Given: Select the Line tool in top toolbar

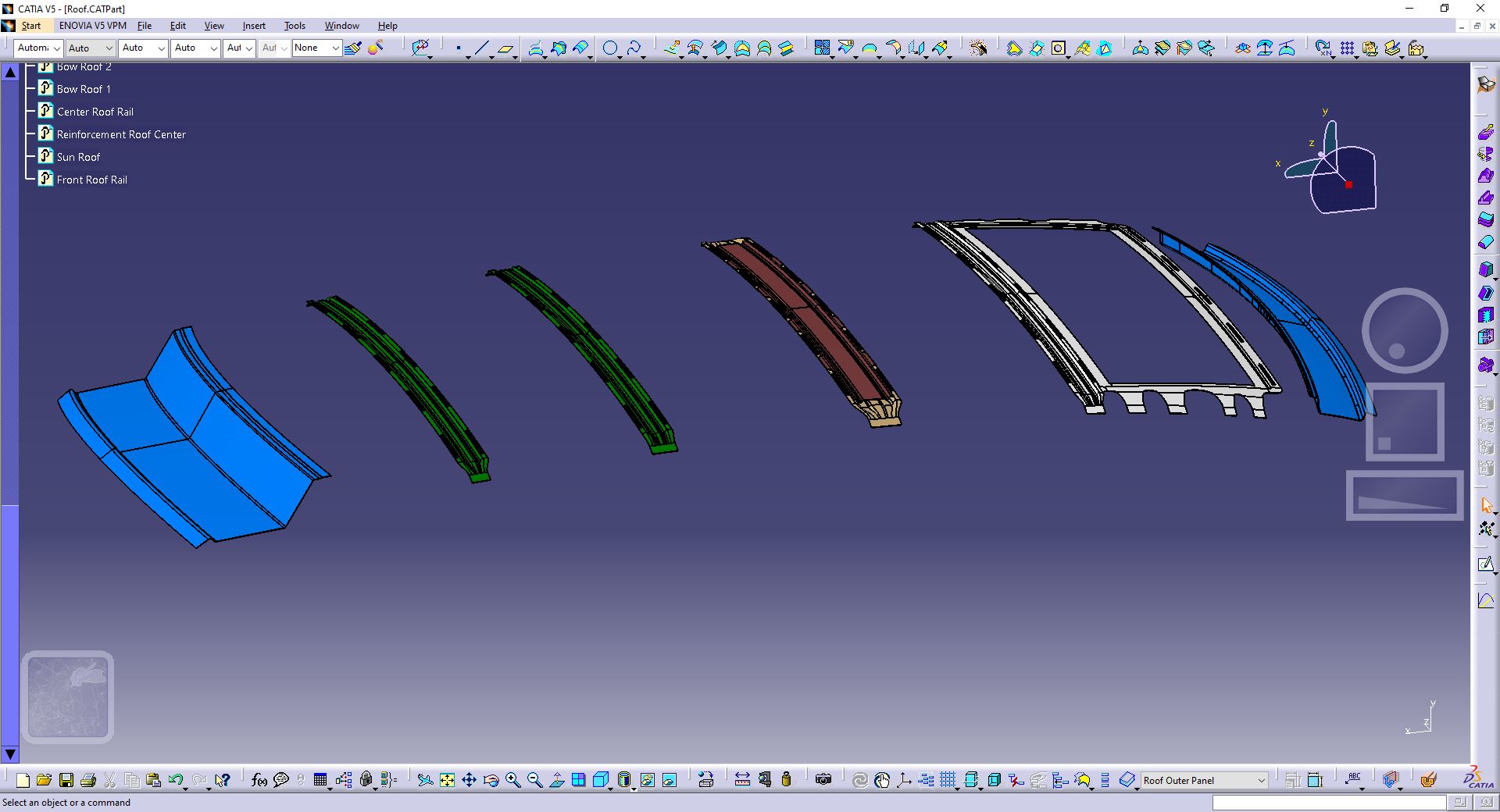Looking at the screenshot, I should [481, 48].
